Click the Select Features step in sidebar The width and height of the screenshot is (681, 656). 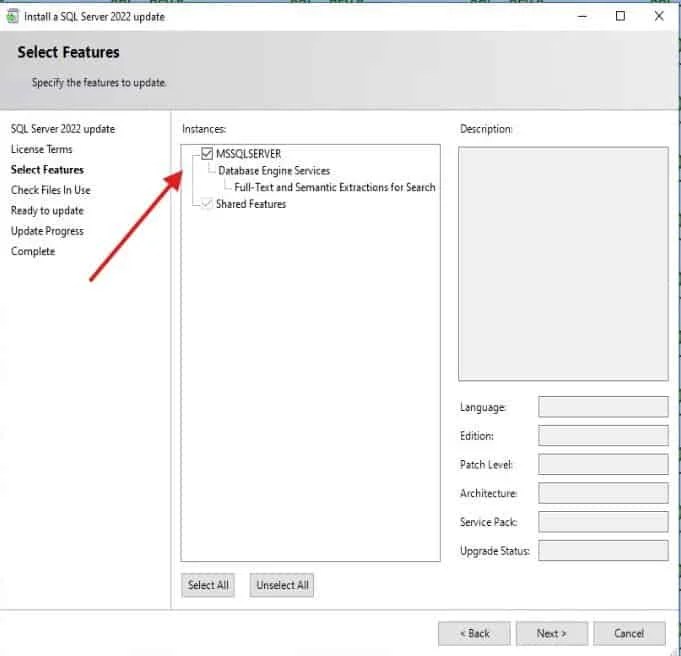click(x=47, y=170)
